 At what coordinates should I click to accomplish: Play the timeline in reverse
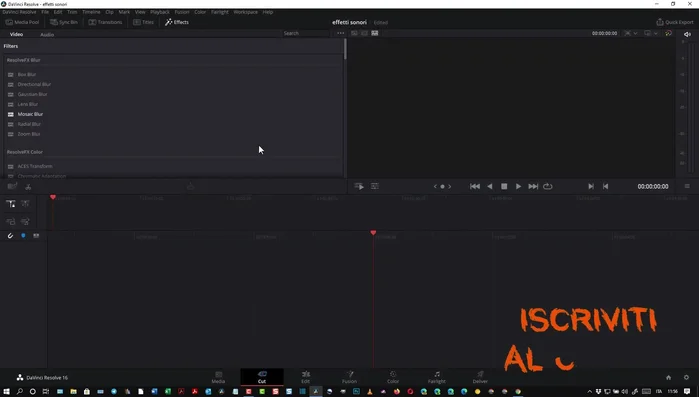tap(490, 186)
